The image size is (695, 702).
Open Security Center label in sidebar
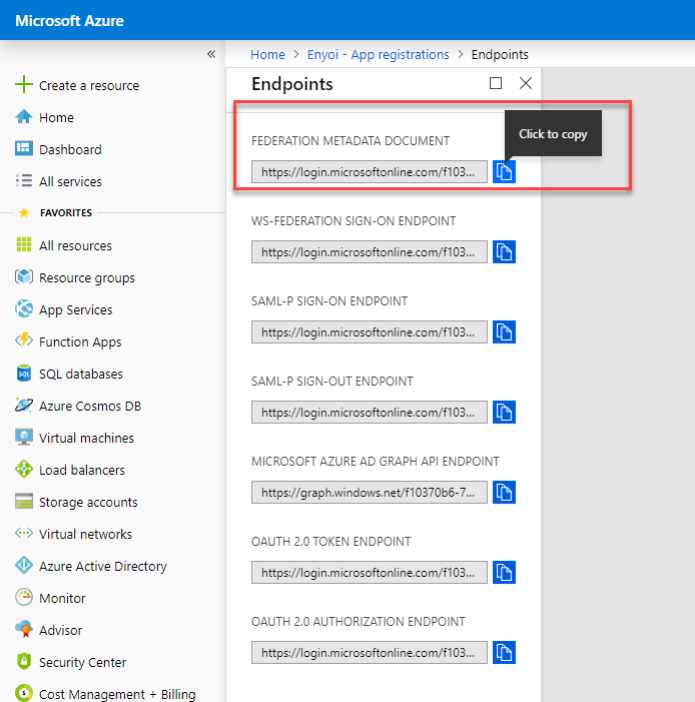82,662
